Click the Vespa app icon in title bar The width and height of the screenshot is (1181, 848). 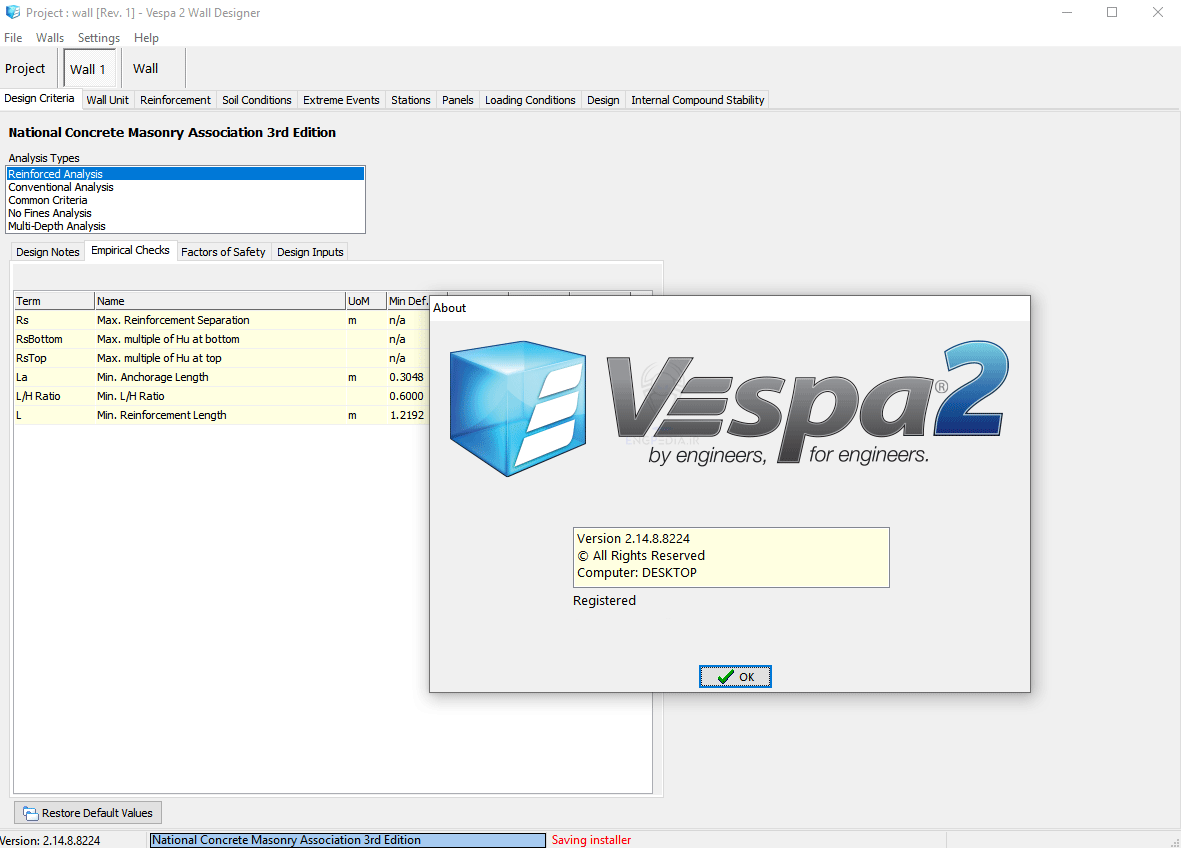click(13, 12)
